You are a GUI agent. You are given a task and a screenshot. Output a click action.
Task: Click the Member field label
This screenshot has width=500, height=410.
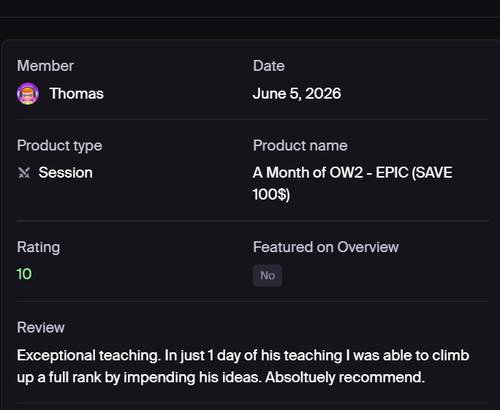pyautogui.click(x=45, y=66)
